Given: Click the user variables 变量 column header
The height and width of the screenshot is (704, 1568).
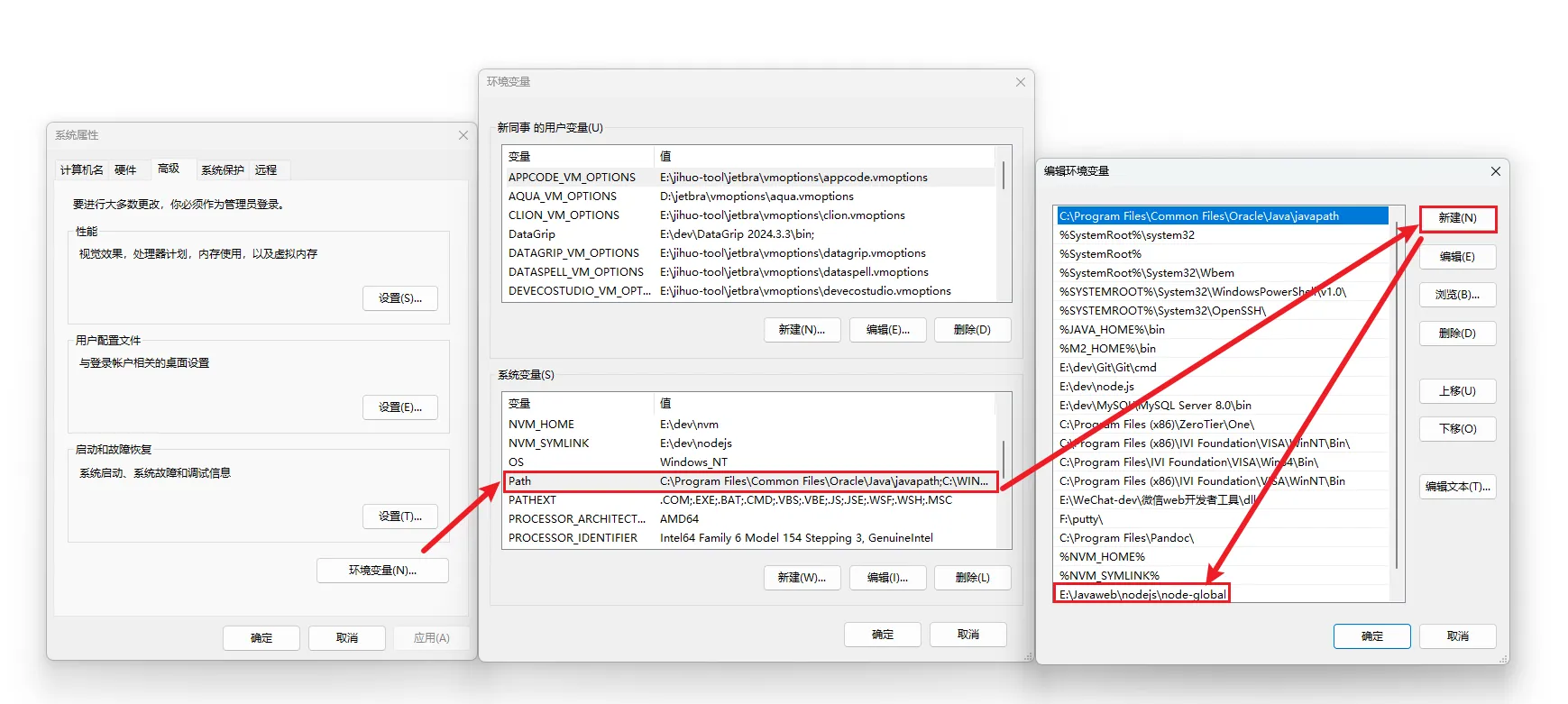Looking at the screenshot, I should pyautogui.click(x=578, y=157).
